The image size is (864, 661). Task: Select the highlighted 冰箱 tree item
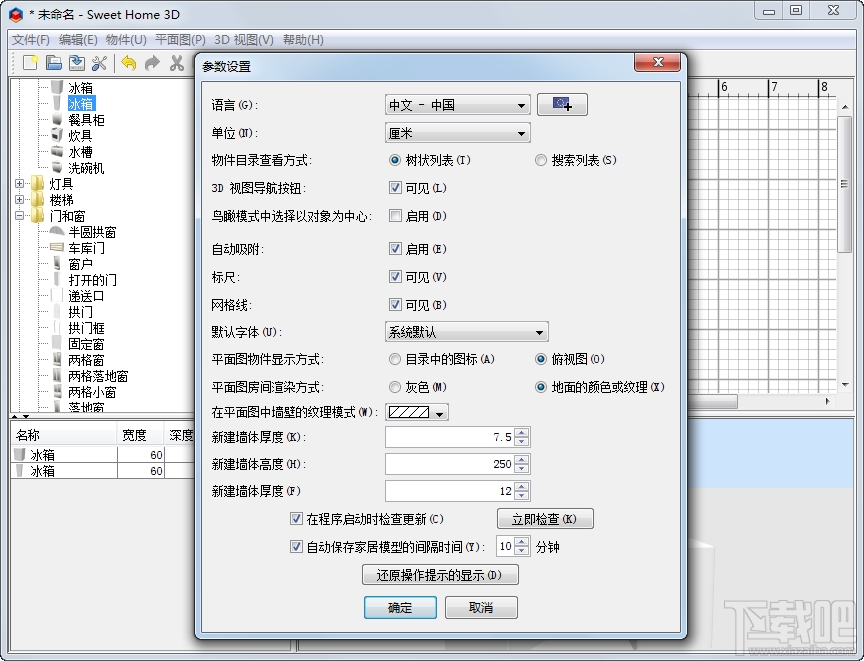point(81,104)
